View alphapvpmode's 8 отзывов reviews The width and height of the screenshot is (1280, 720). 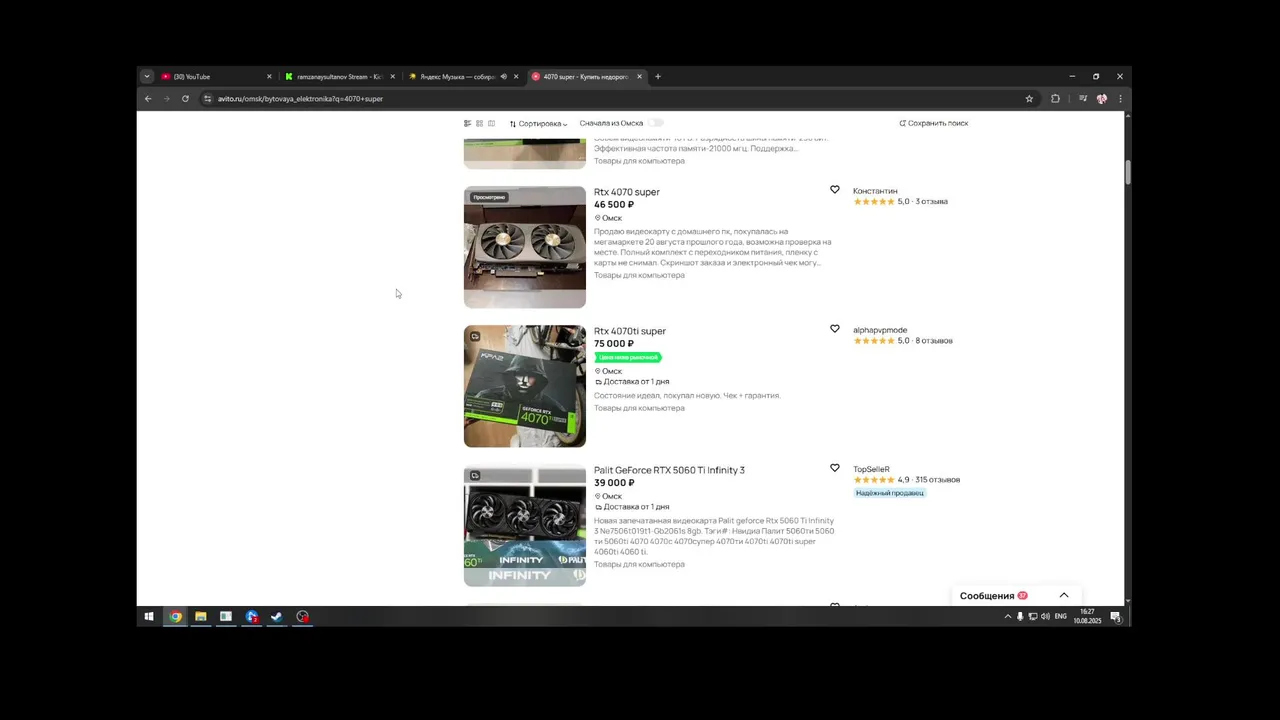[934, 341]
